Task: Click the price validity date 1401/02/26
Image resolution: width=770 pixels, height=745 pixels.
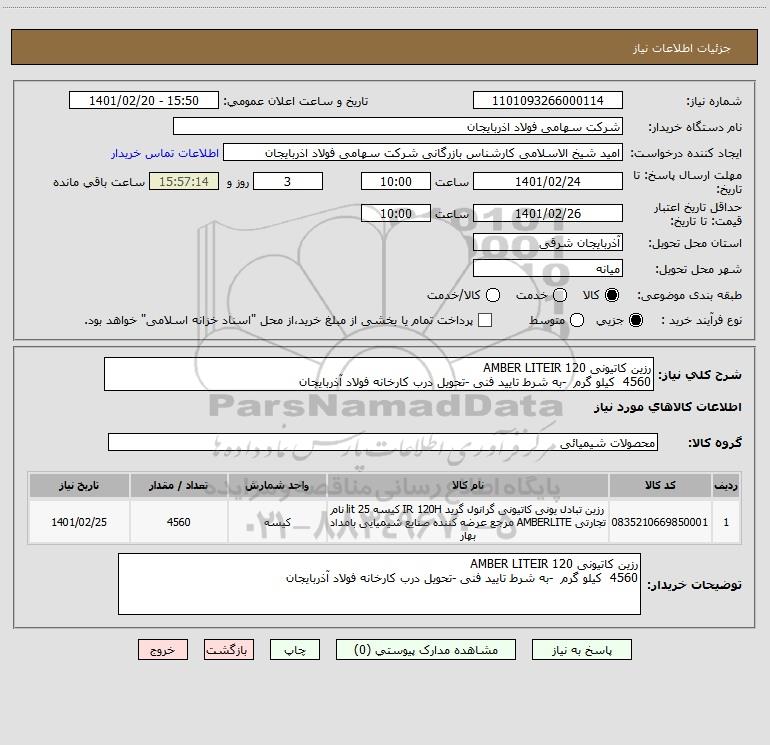Action: 548,213
